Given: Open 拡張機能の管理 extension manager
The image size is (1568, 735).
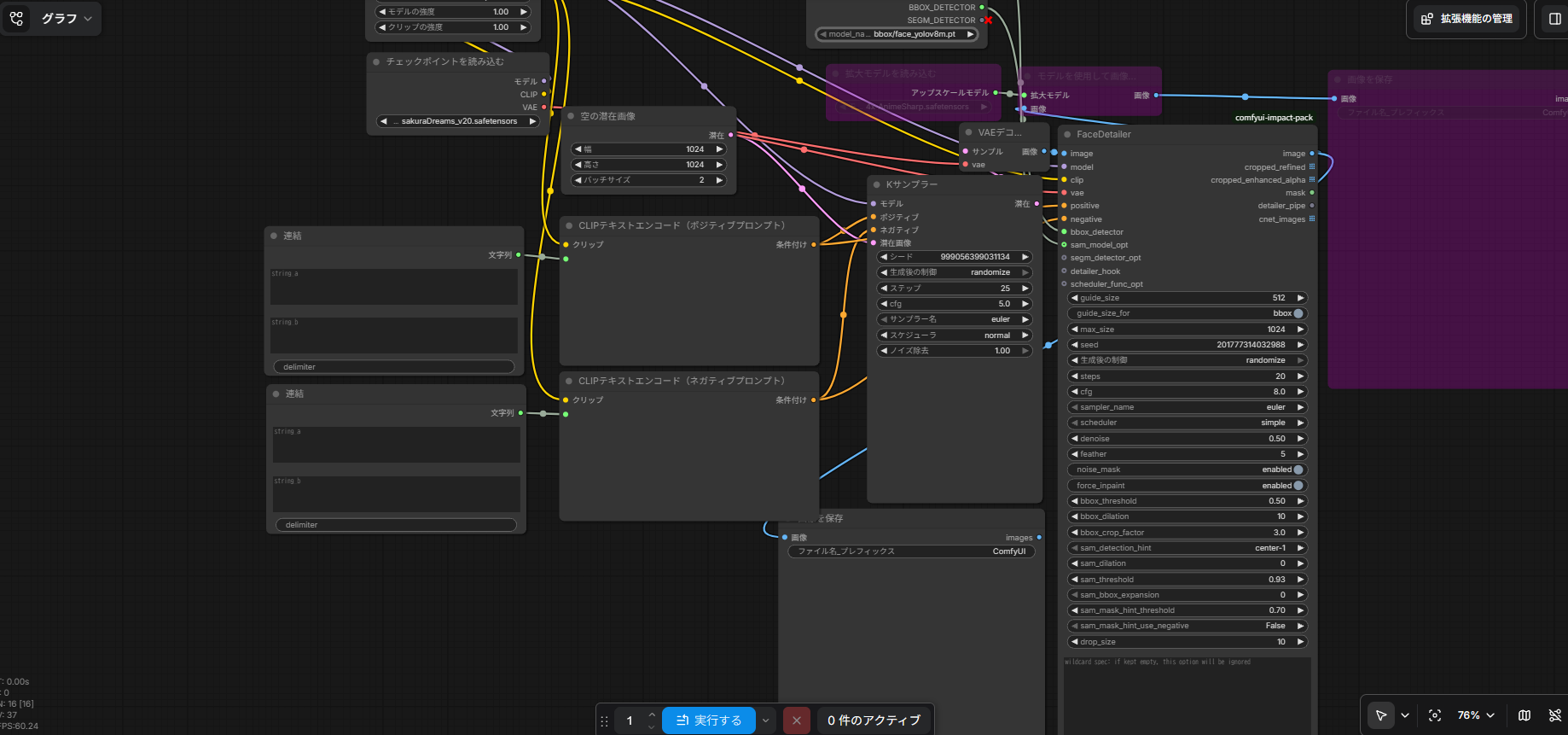Looking at the screenshot, I should [1466, 19].
